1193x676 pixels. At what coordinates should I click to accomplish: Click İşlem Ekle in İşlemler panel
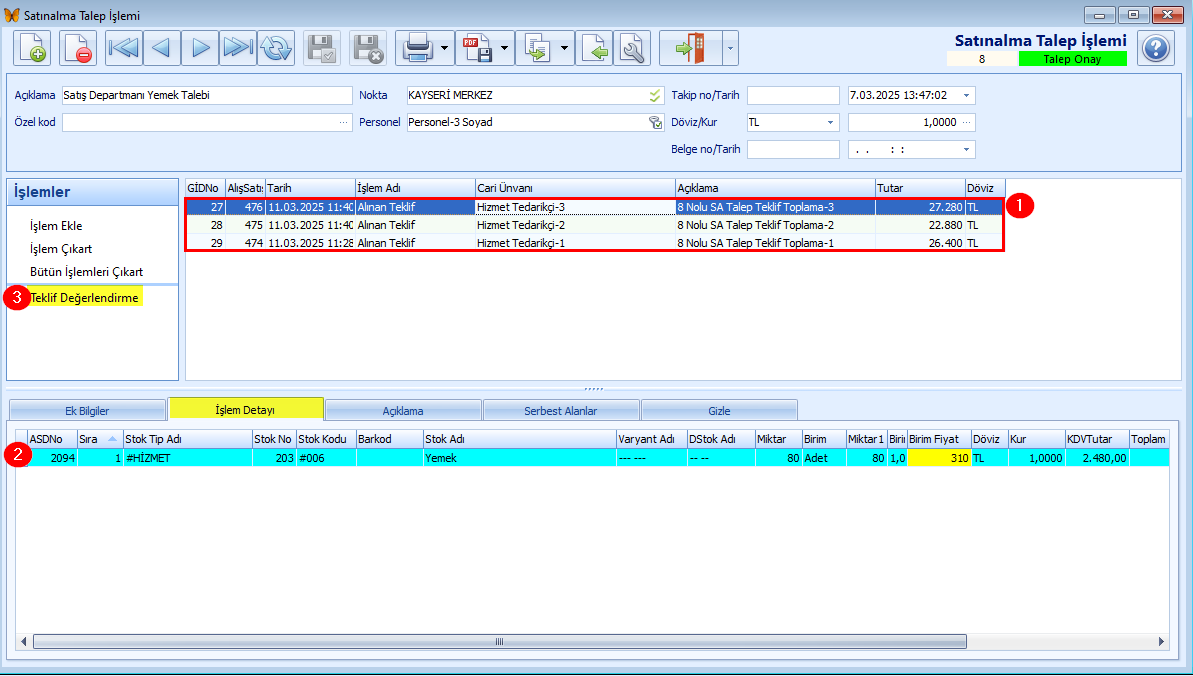click(x=56, y=226)
